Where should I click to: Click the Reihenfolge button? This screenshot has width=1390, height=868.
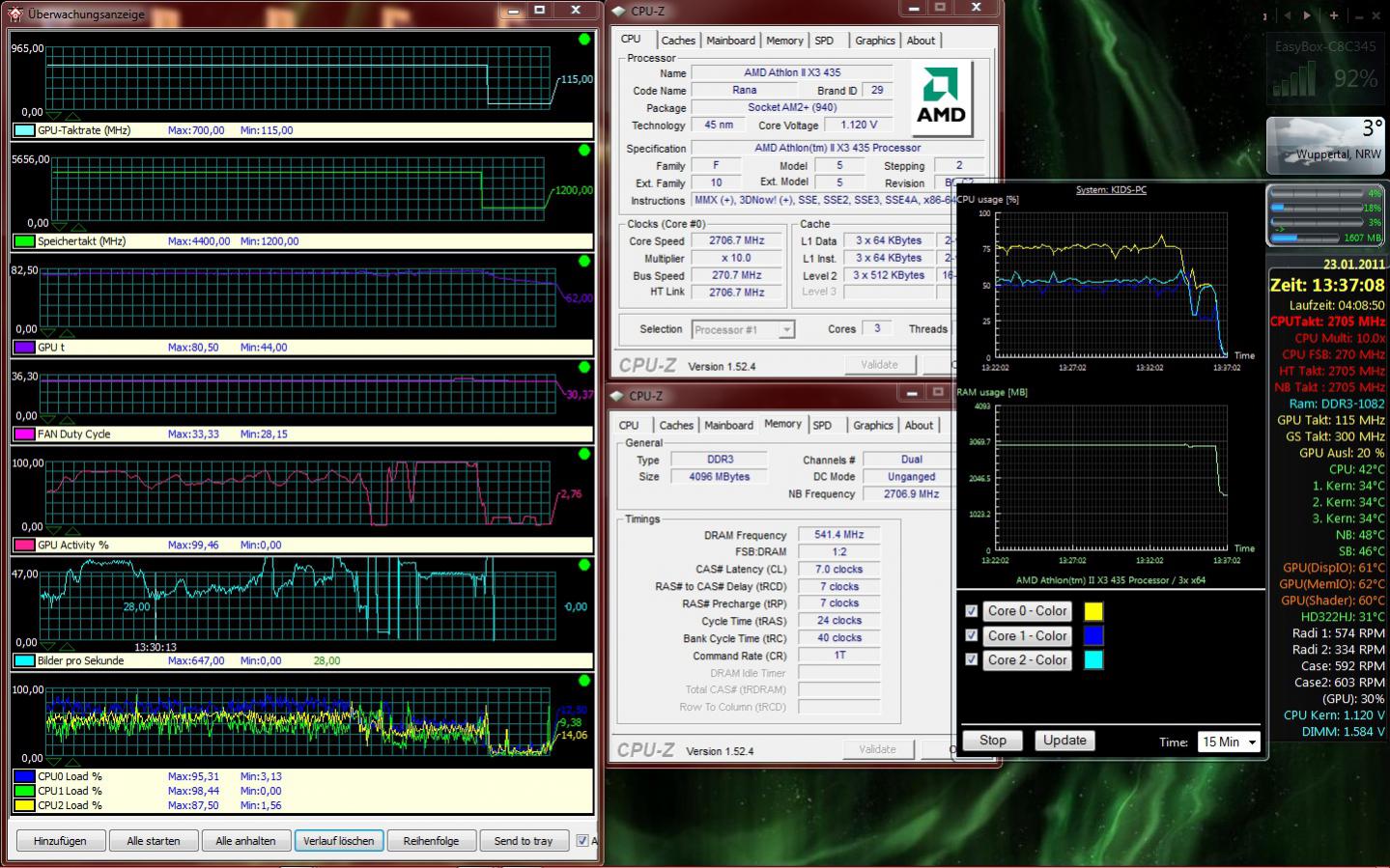(431, 841)
